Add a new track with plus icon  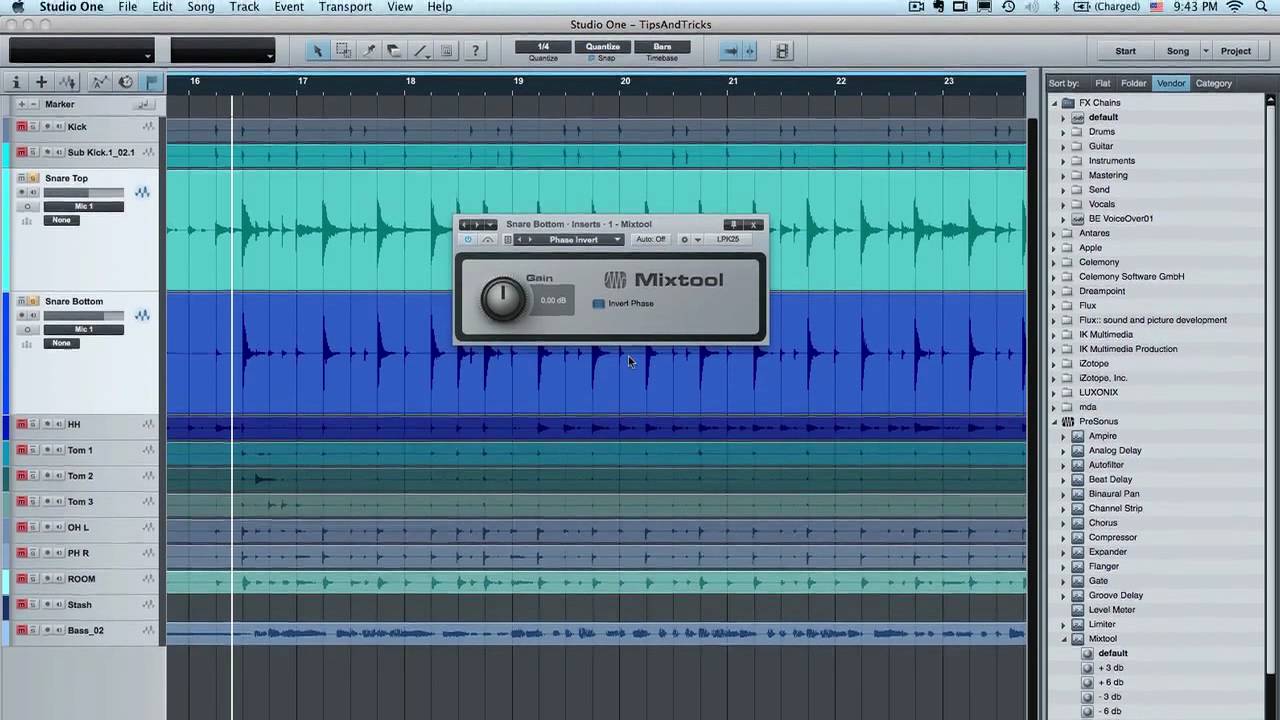pos(41,82)
